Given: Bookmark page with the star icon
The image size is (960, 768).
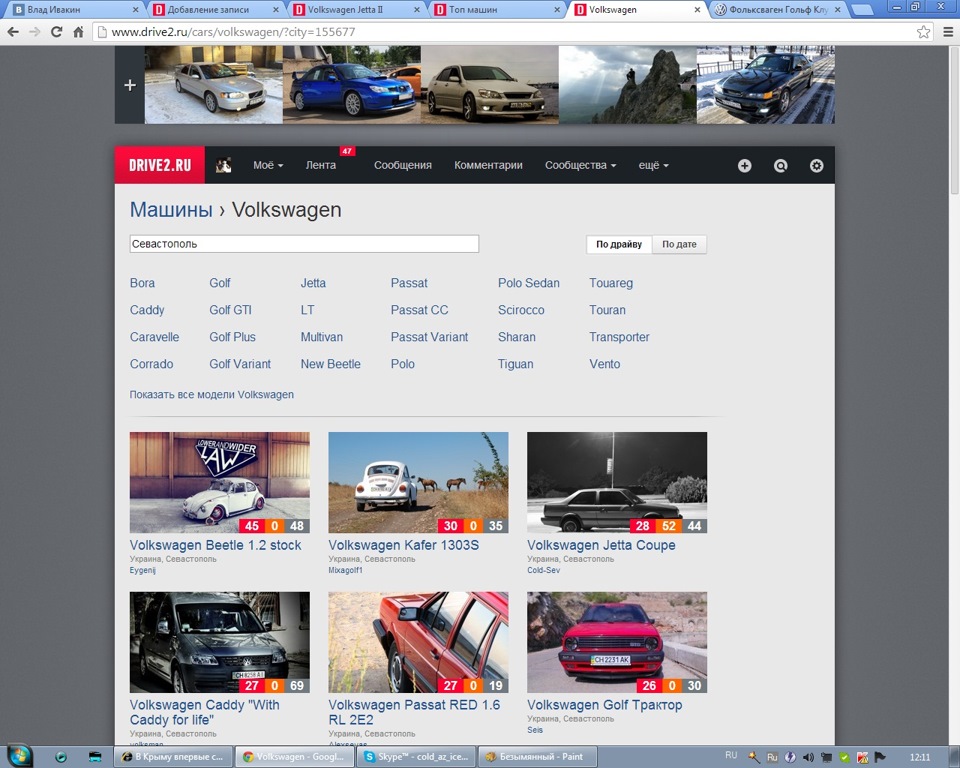Looking at the screenshot, I should [x=923, y=32].
